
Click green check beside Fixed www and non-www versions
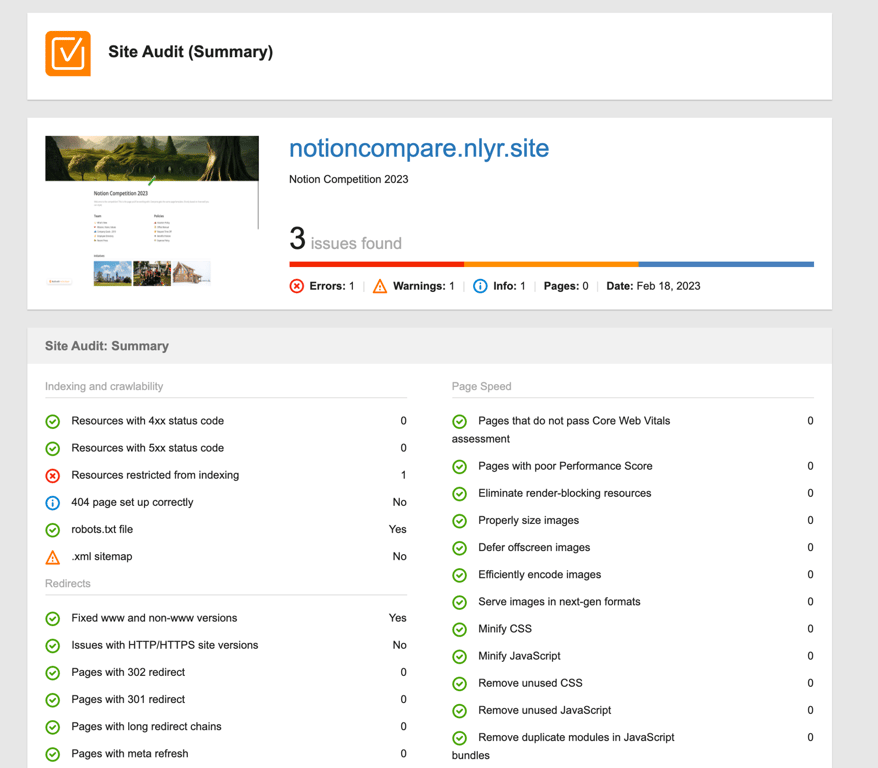tap(53, 619)
